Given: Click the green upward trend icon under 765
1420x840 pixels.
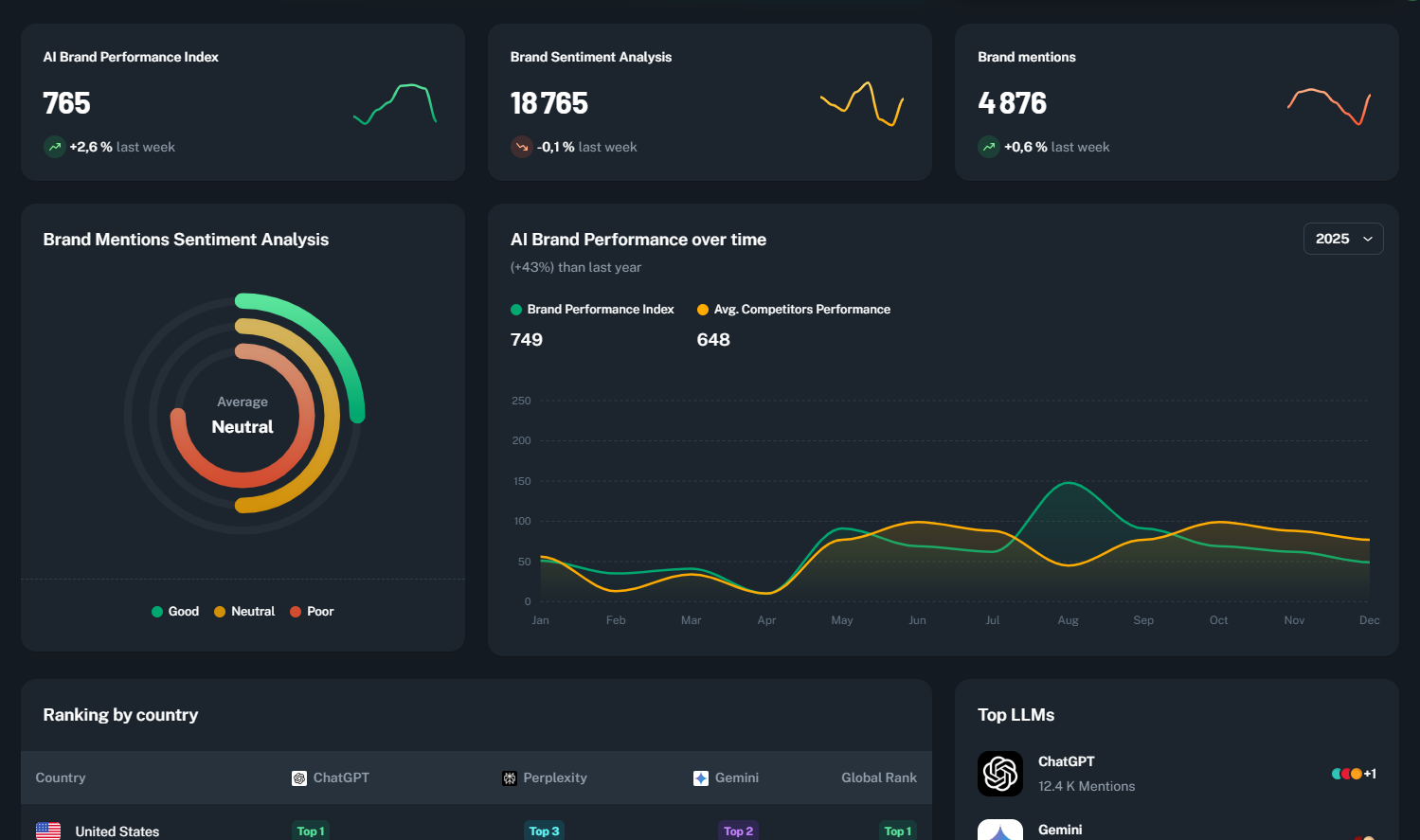Looking at the screenshot, I should [x=55, y=147].
